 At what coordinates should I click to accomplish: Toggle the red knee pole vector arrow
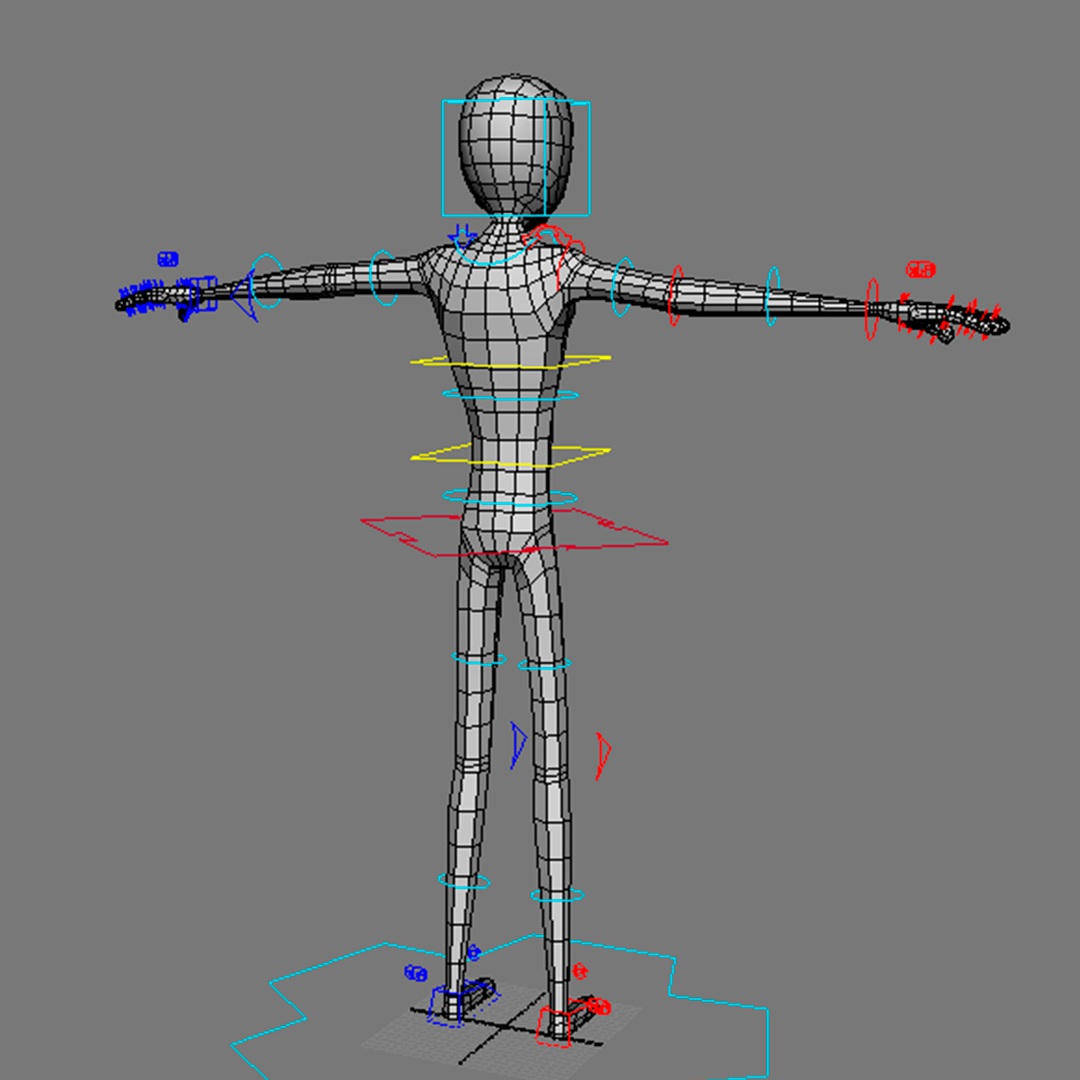(602, 753)
